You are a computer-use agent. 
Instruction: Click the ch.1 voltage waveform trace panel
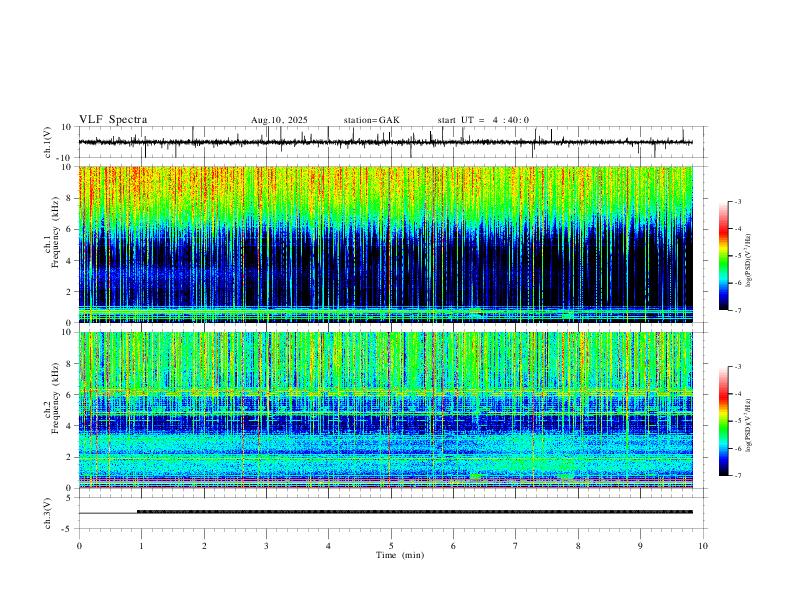pos(392,142)
